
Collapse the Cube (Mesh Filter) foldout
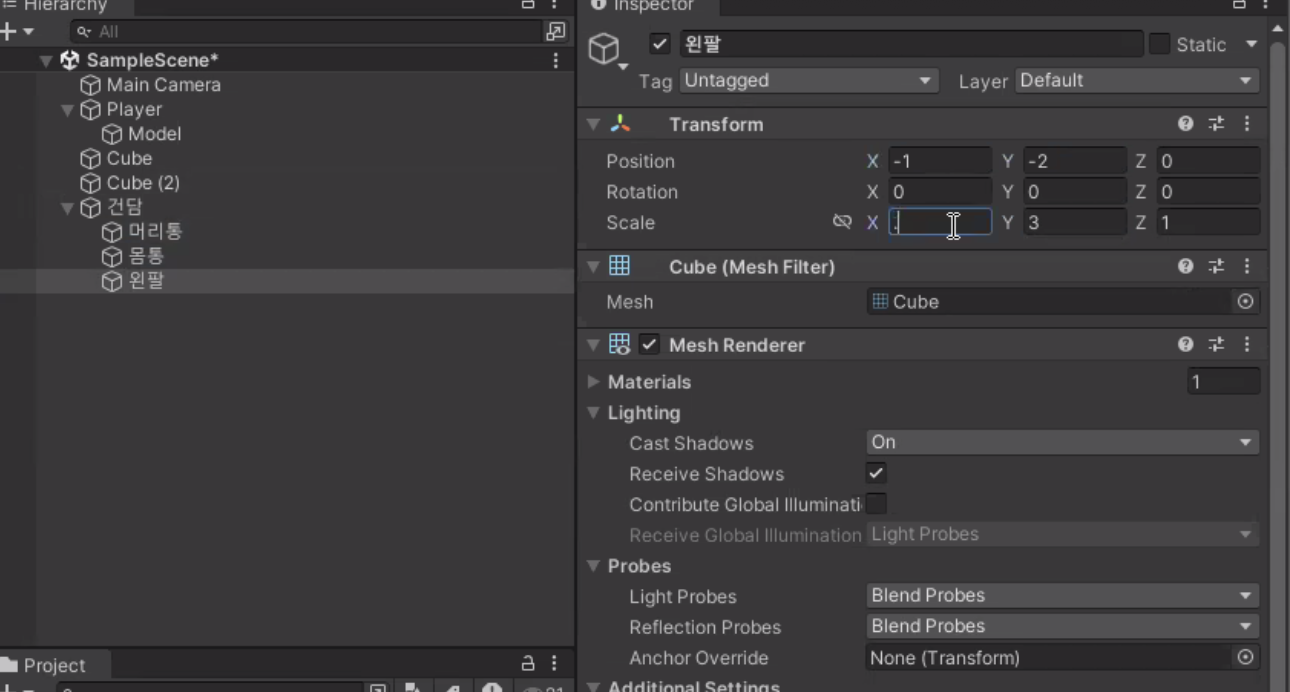tap(594, 267)
